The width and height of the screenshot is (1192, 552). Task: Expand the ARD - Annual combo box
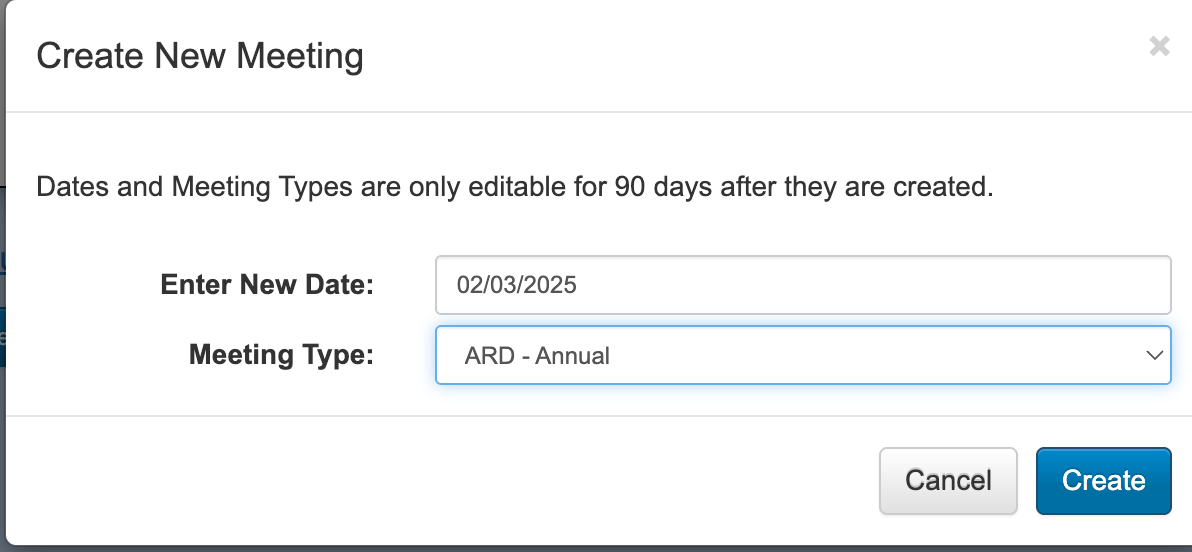(x=803, y=355)
